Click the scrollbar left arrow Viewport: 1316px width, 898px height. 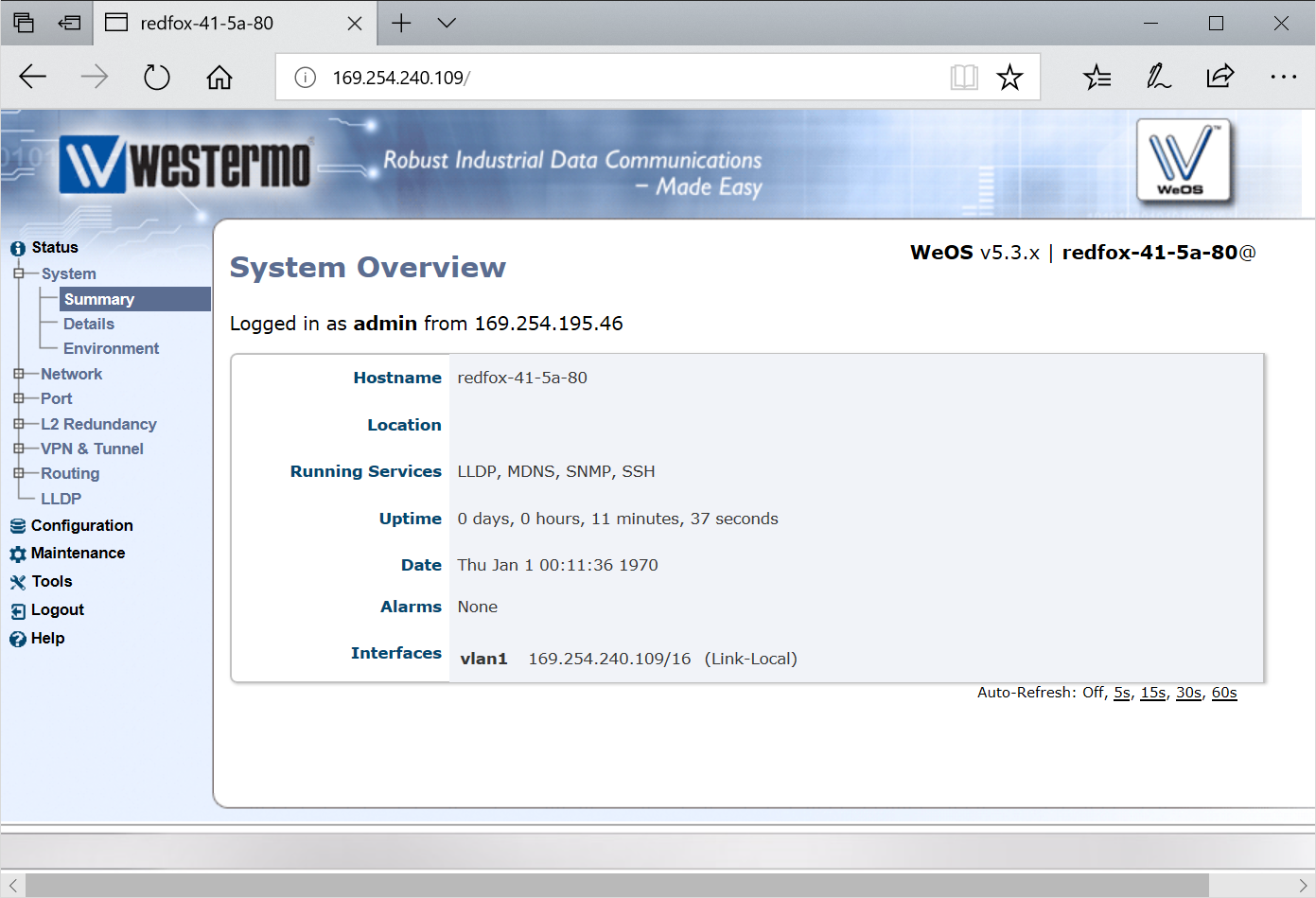coord(12,886)
